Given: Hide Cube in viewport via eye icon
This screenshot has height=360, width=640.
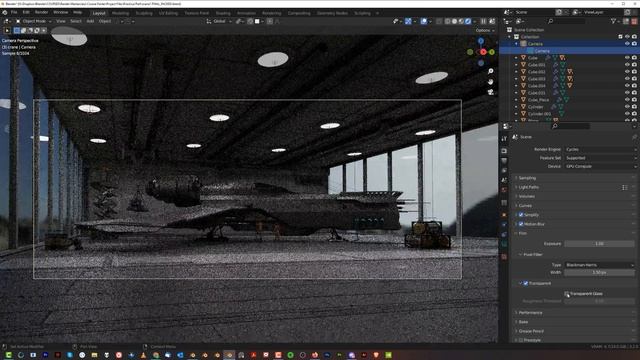Looking at the screenshot, I should click(x=627, y=58).
